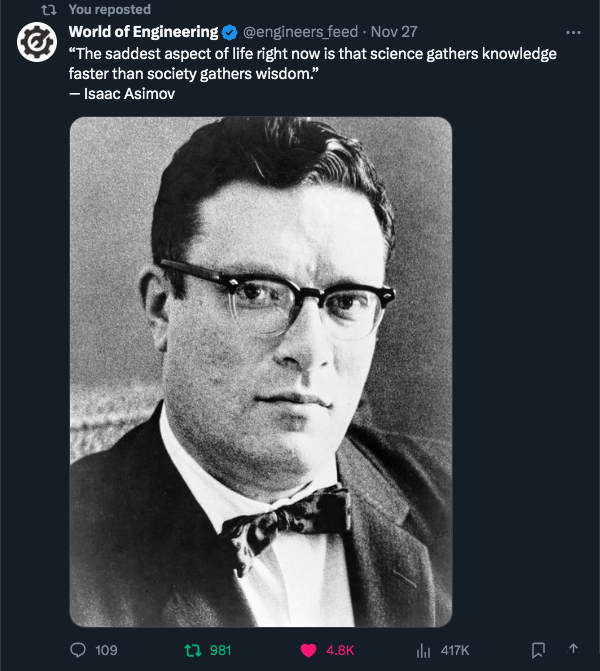This screenshot has width=600, height=671.
Task: Open World of Engineering gear avatar
Action: click(x=37, y=42)
